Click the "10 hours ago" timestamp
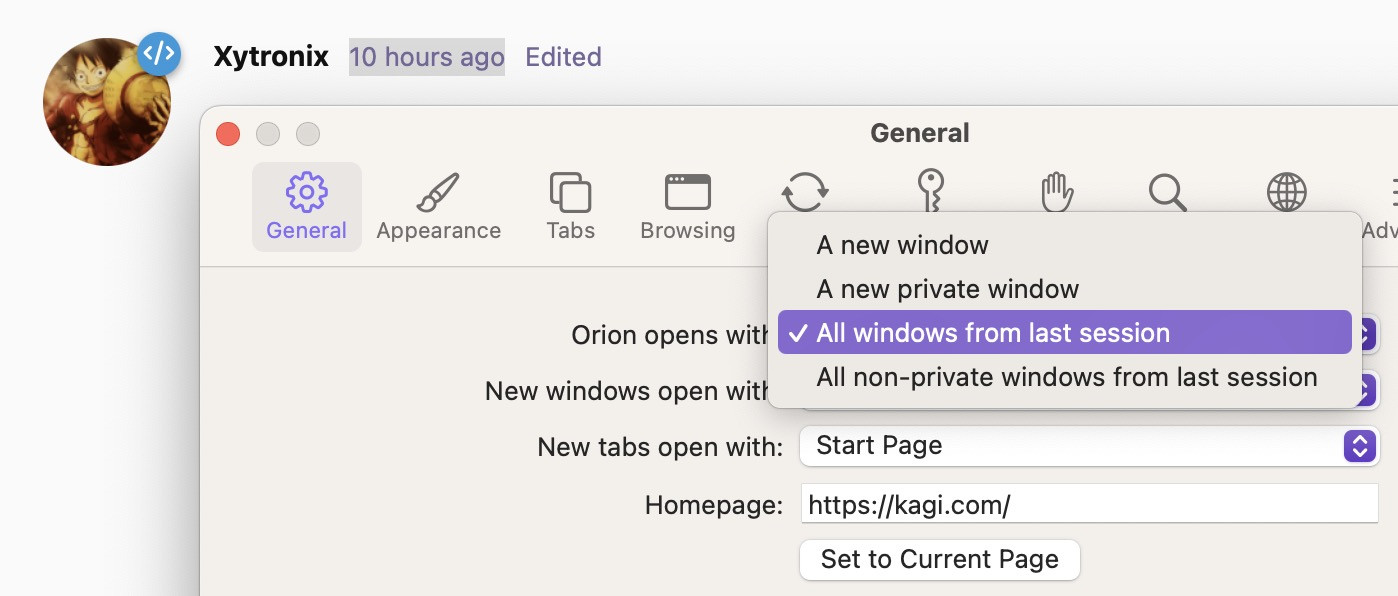The image size is (1398, 596). [426, 57]
